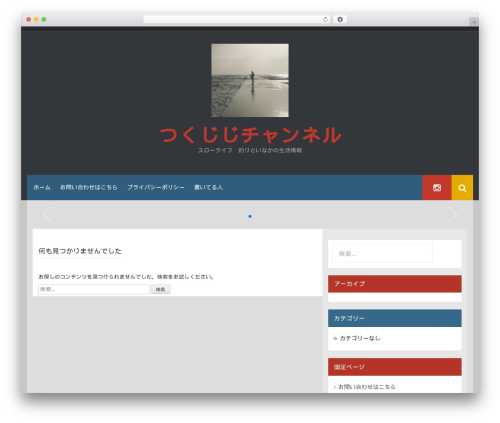This screenshot has width=500, height=423.
Task: Open sidebar link お問い合わせはこちら
Action: click(x=367, y=387)
